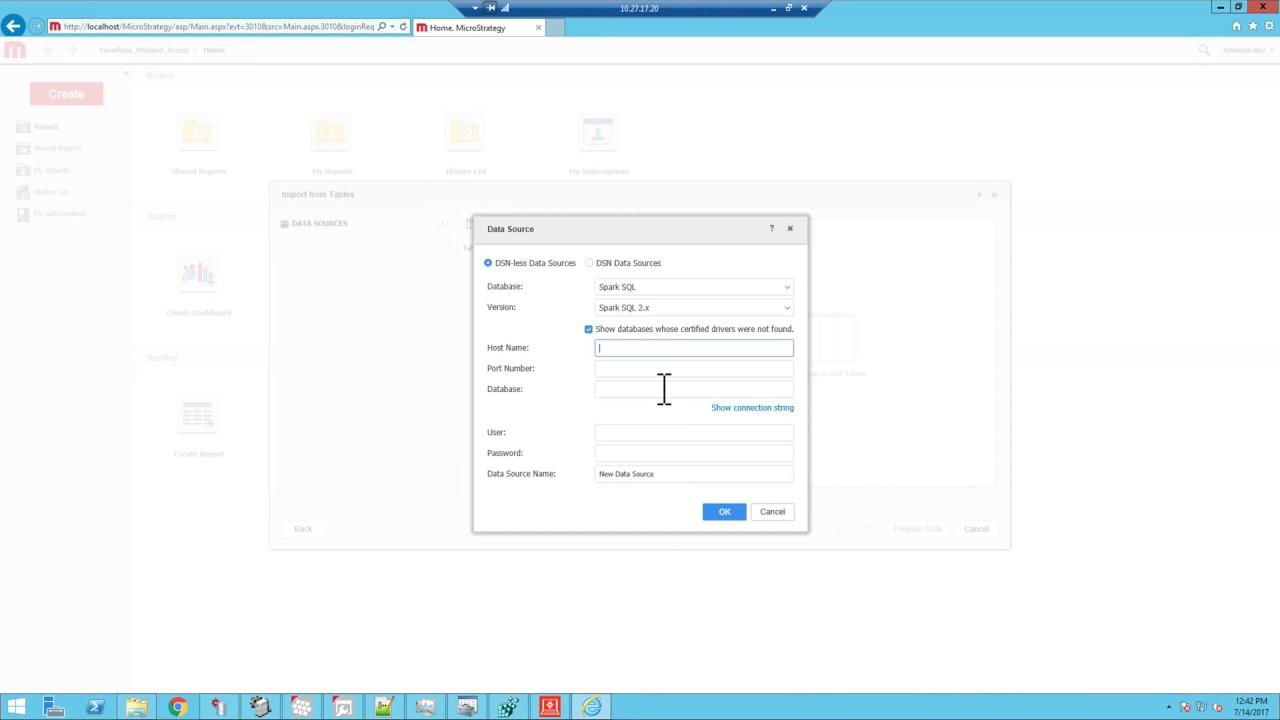
Task: Expand the address bar autocomplete arrow
Action: point(392,27)
